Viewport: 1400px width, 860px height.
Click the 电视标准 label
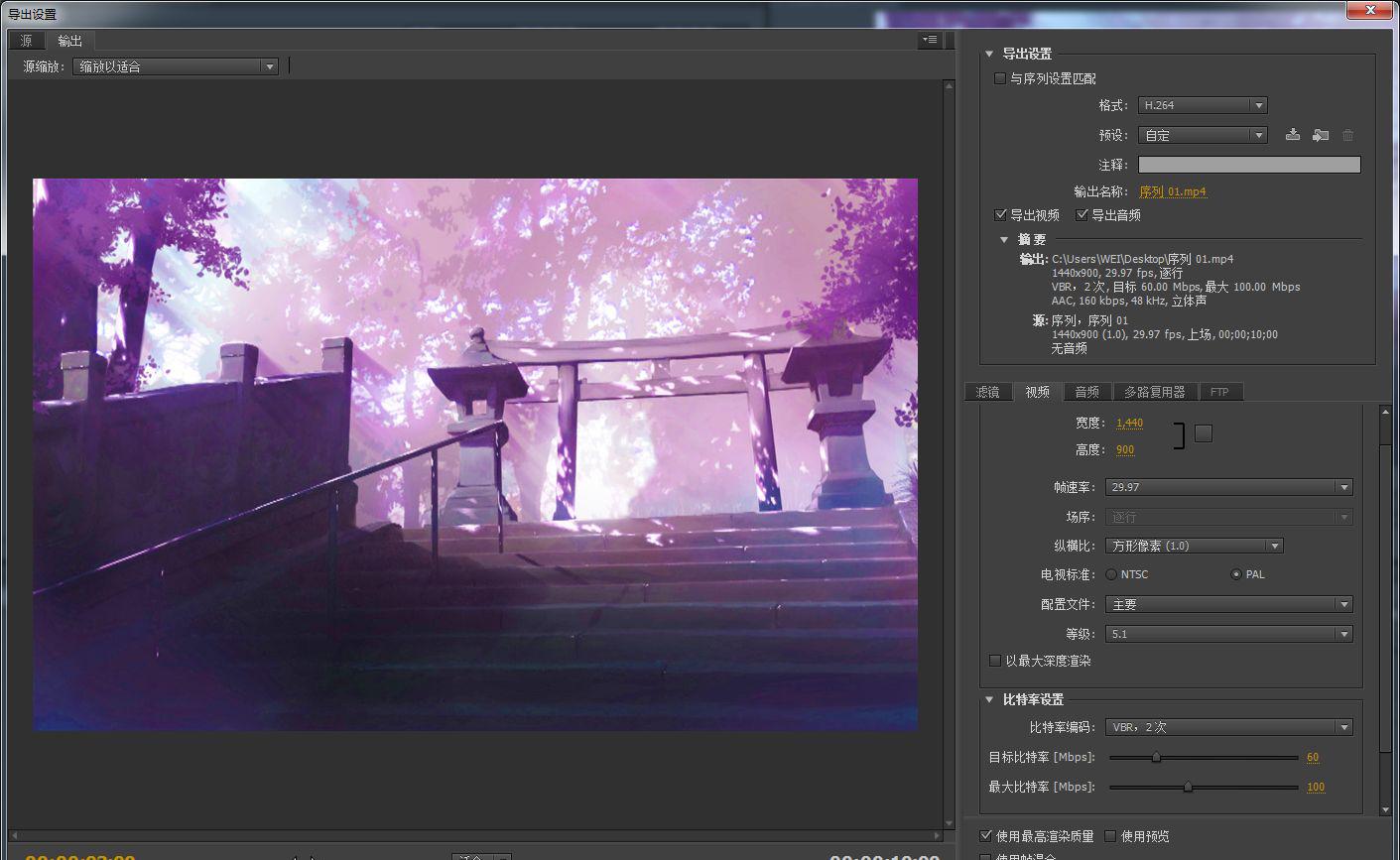1068,574
